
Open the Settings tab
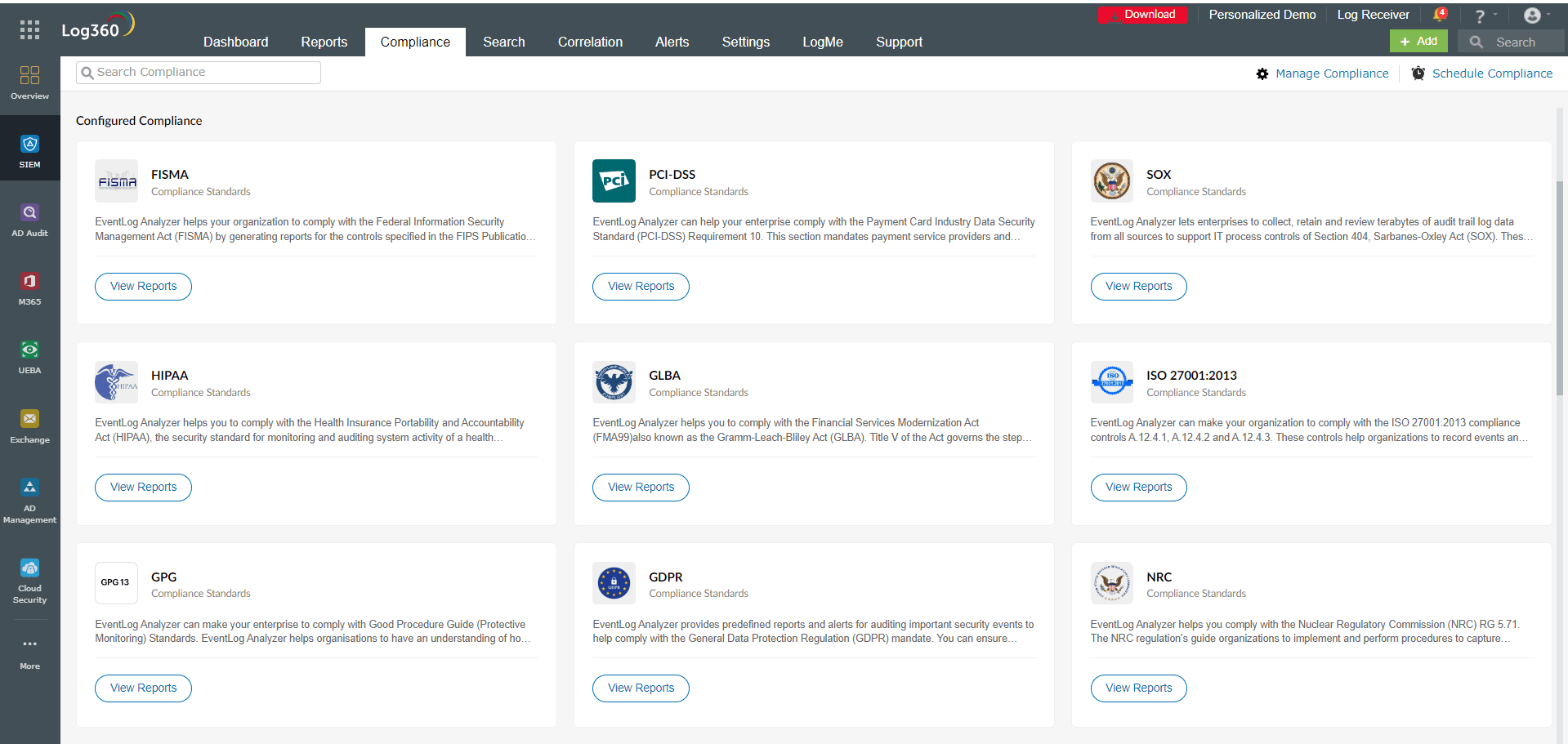745,42
